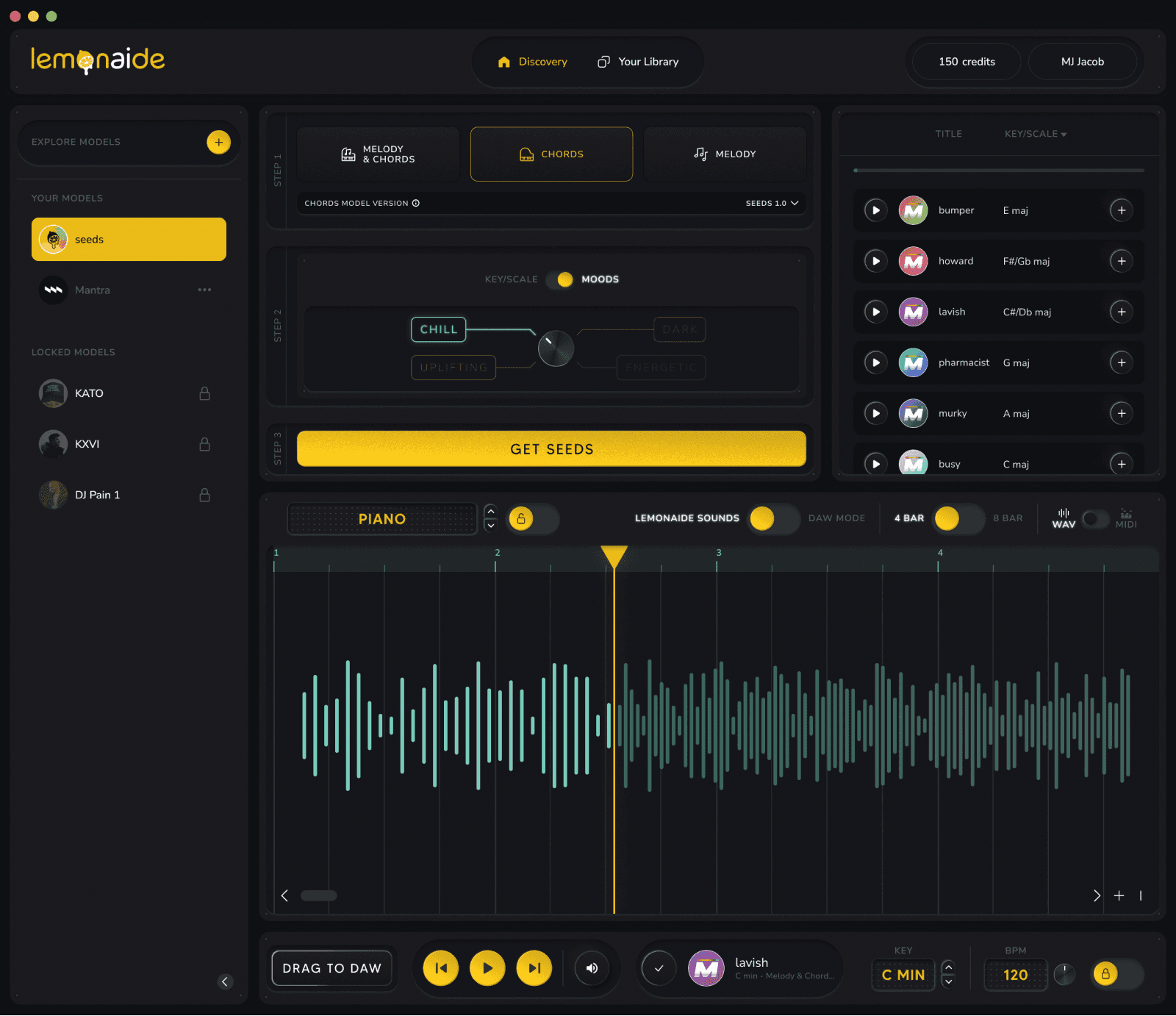This screenshot has width=1176, height=1016.
Task: Click the Drag to DAW button
Action: [331, 968]
